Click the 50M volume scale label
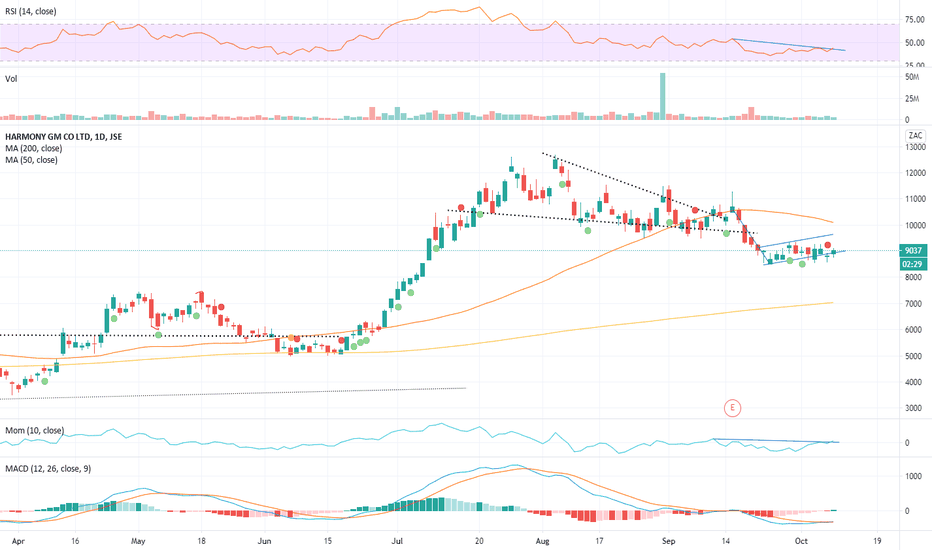Screen dimensions: 932x550 912,77
